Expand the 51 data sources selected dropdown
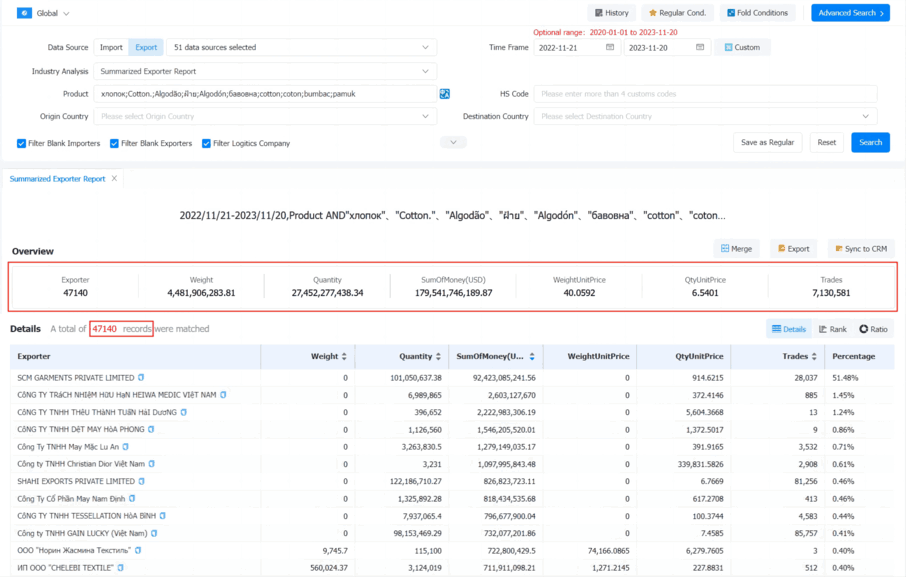Viewport: 906px width, 577px height. (302, 47)
